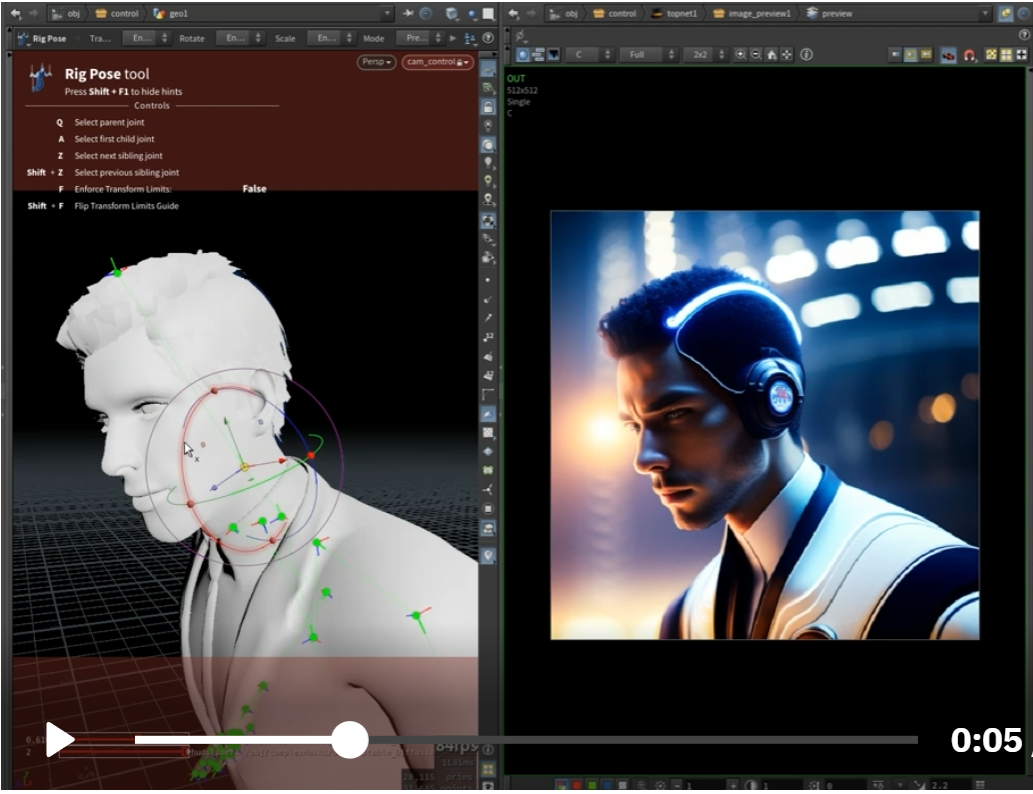Click the funnel icon in image viewer toolbar

(x=553, y=55)
